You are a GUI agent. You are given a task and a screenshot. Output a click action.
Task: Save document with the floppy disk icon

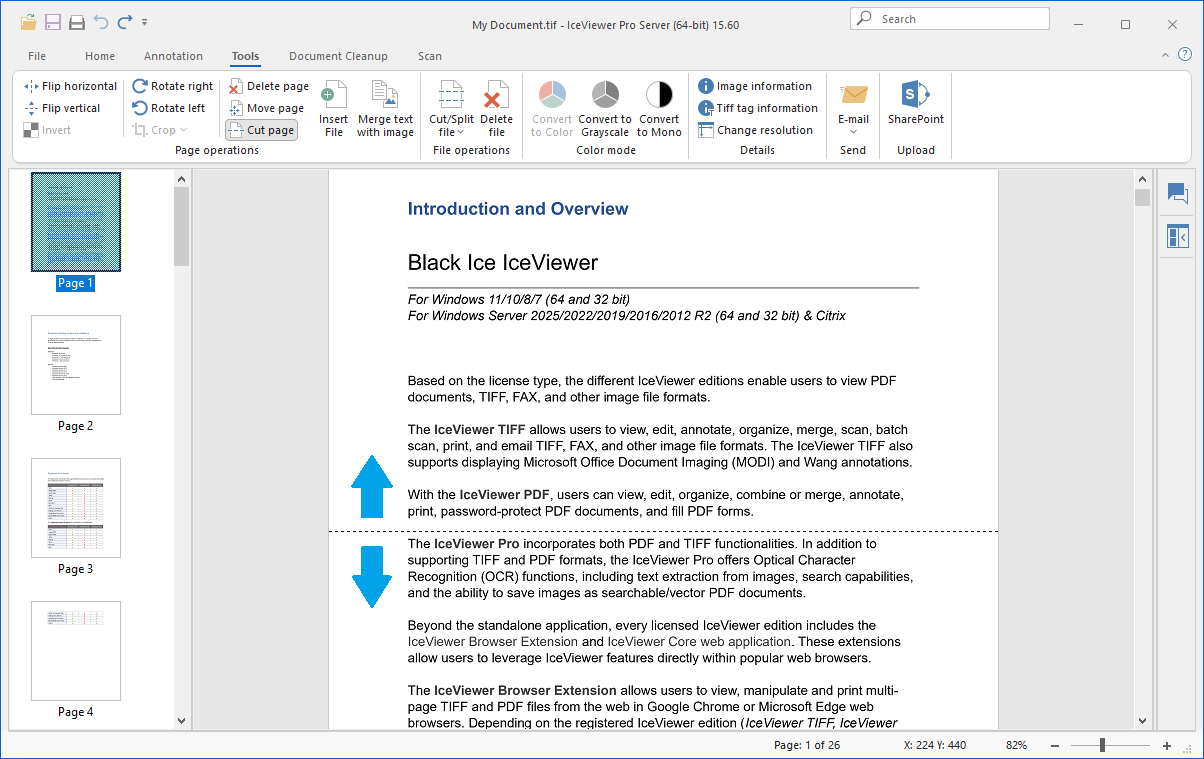[53, 21]
